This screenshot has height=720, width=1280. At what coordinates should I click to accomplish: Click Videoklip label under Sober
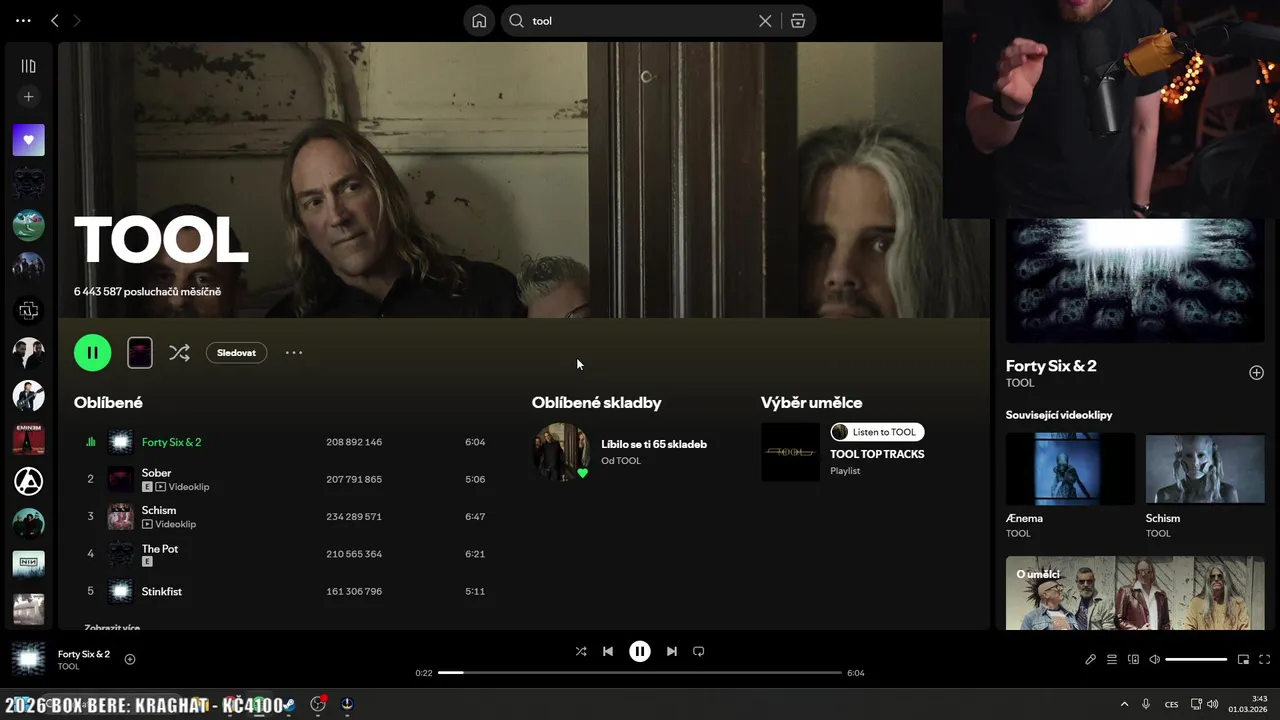click(188, 487)
